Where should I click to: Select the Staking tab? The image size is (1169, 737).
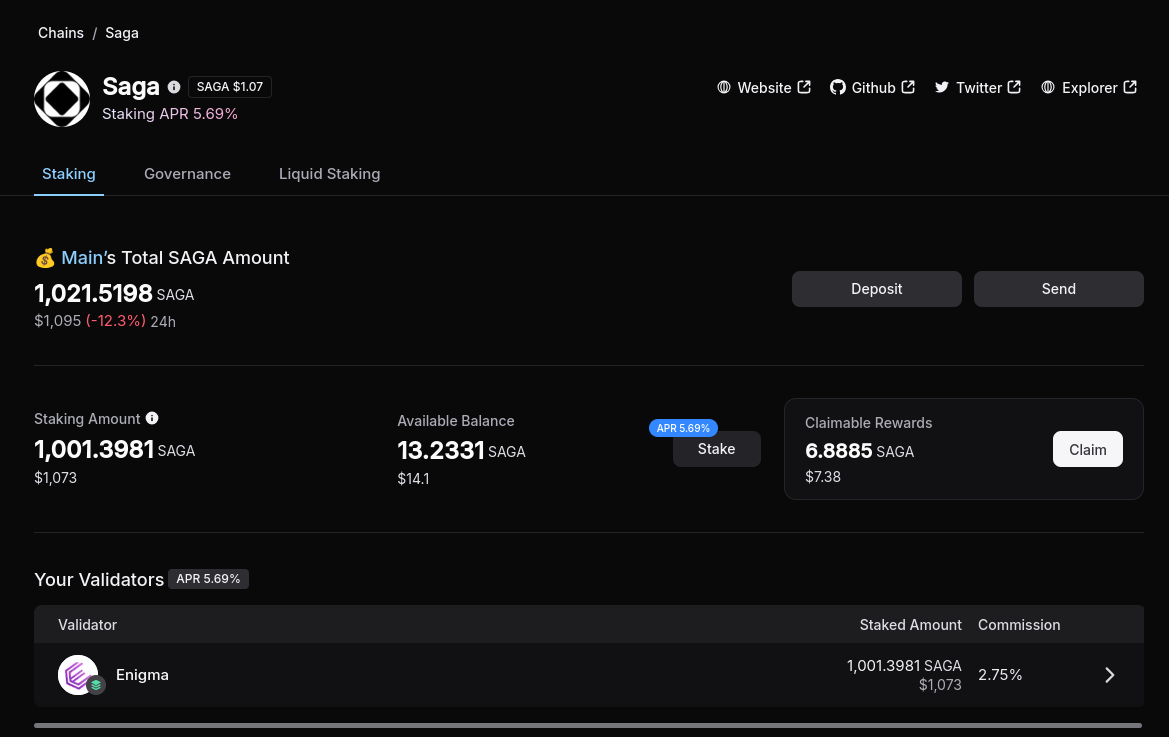(69, 174)
